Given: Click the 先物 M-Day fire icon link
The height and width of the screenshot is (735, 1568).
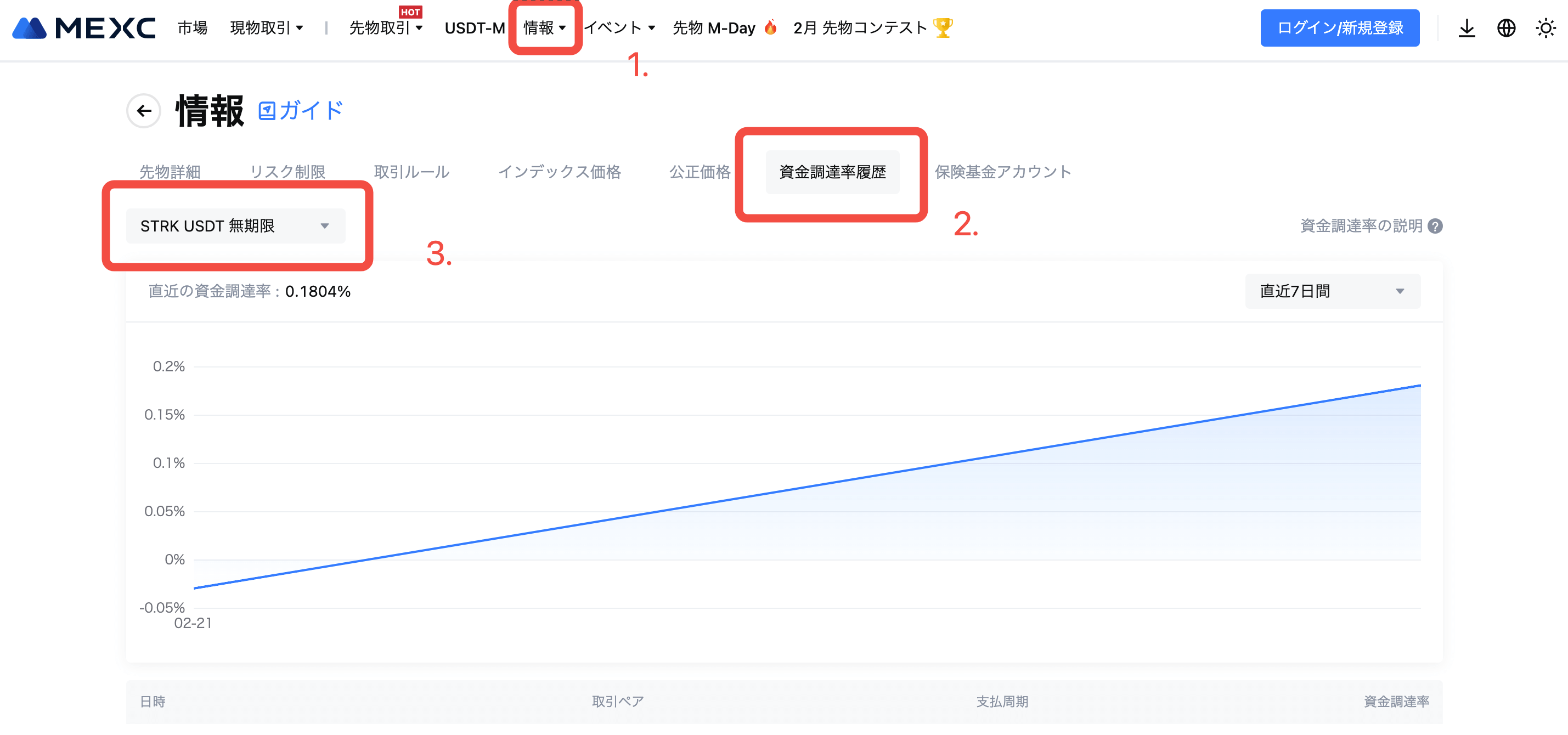Looking at the screenshot, I should click(x=724, y=28).
